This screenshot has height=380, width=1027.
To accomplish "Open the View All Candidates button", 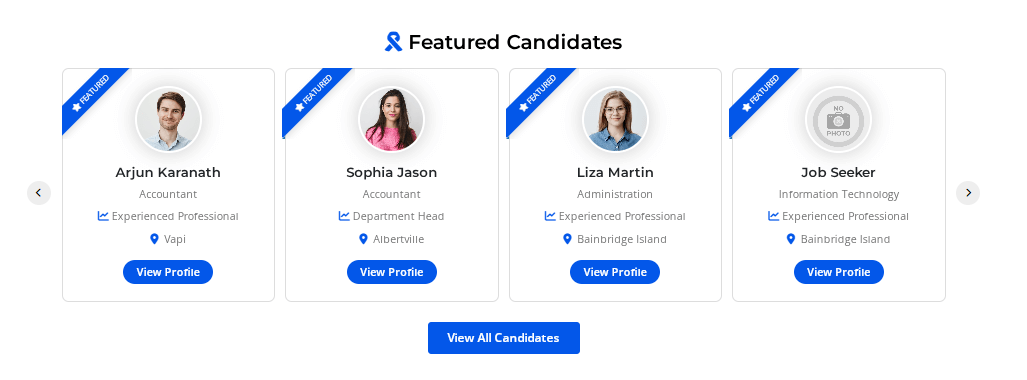I will [x=504, y=338].
